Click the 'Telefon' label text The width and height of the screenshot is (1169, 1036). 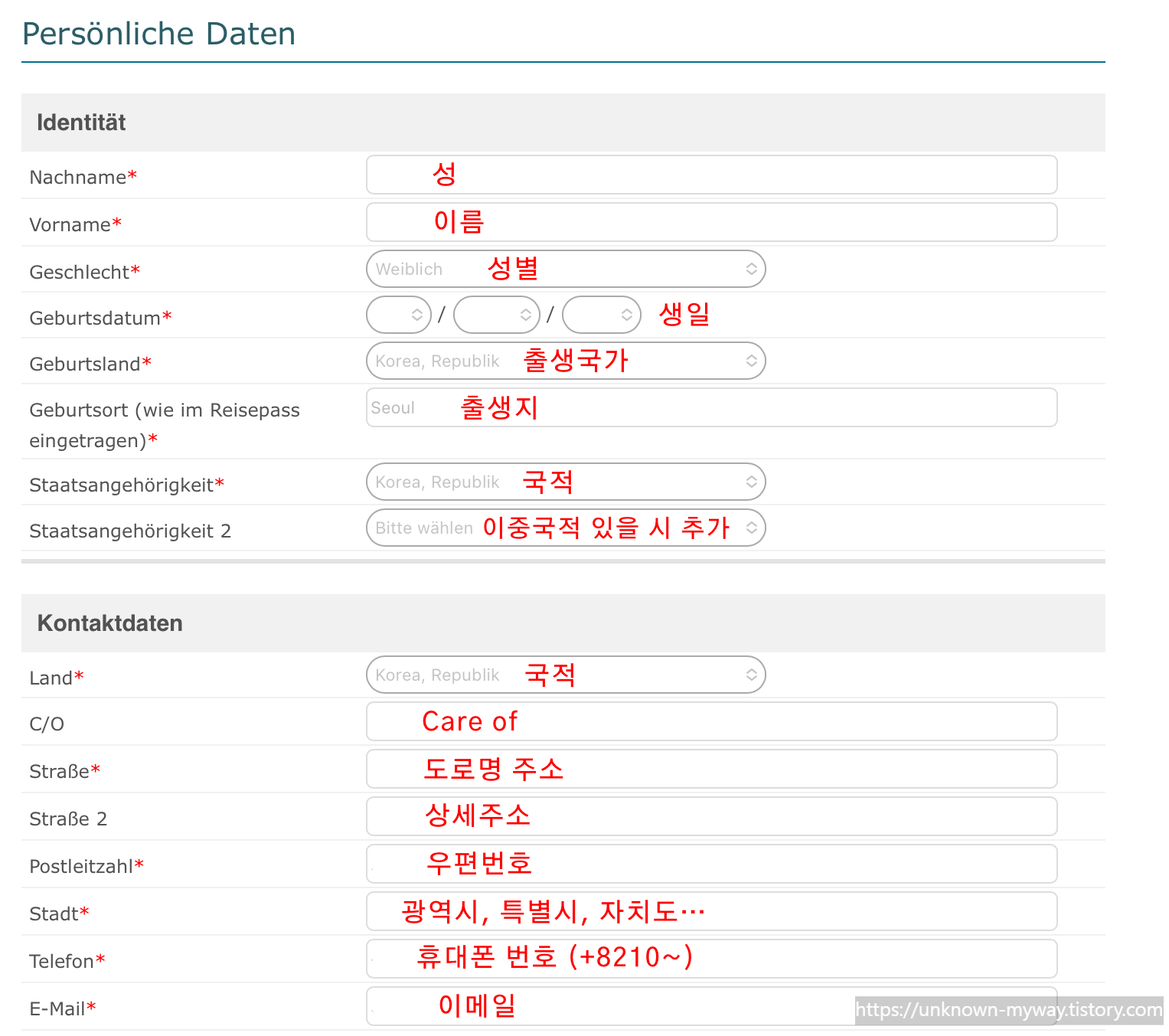pos(61,962)
